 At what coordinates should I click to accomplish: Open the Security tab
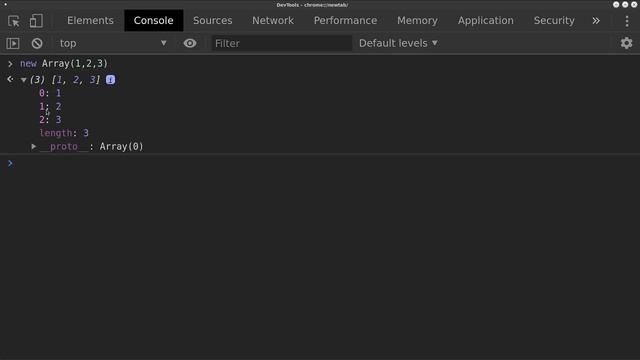point(554,20)
